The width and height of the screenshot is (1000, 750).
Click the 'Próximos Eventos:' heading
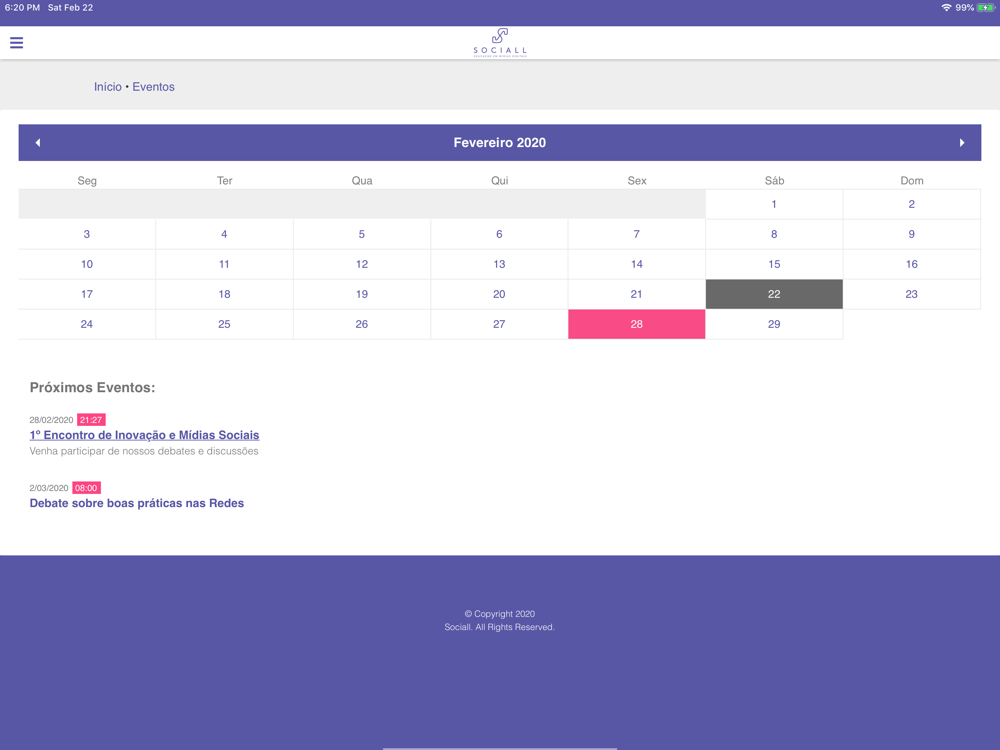point(92,388)
